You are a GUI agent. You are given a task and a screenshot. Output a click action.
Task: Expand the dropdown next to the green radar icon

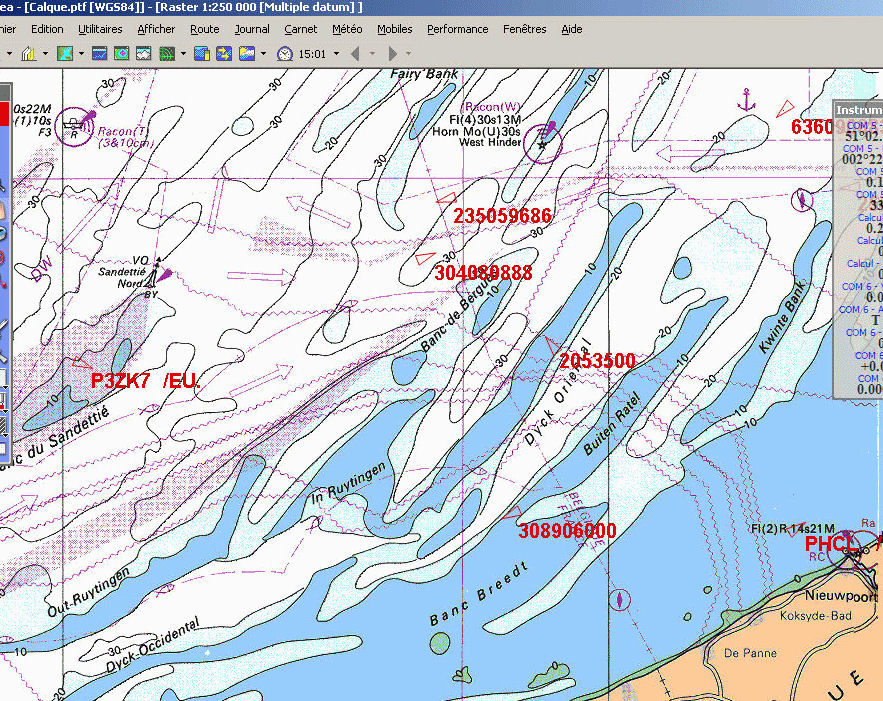[x=184, y=53]
